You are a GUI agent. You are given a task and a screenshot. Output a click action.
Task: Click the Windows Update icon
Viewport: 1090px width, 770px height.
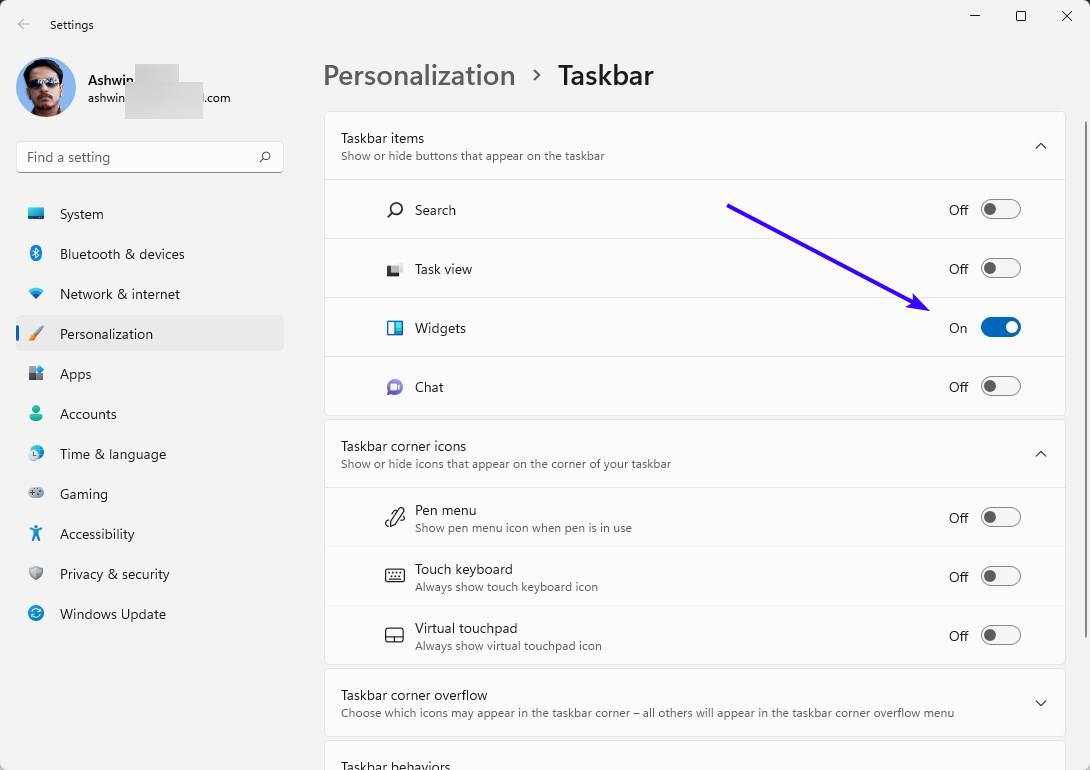[x=36, y=613]
